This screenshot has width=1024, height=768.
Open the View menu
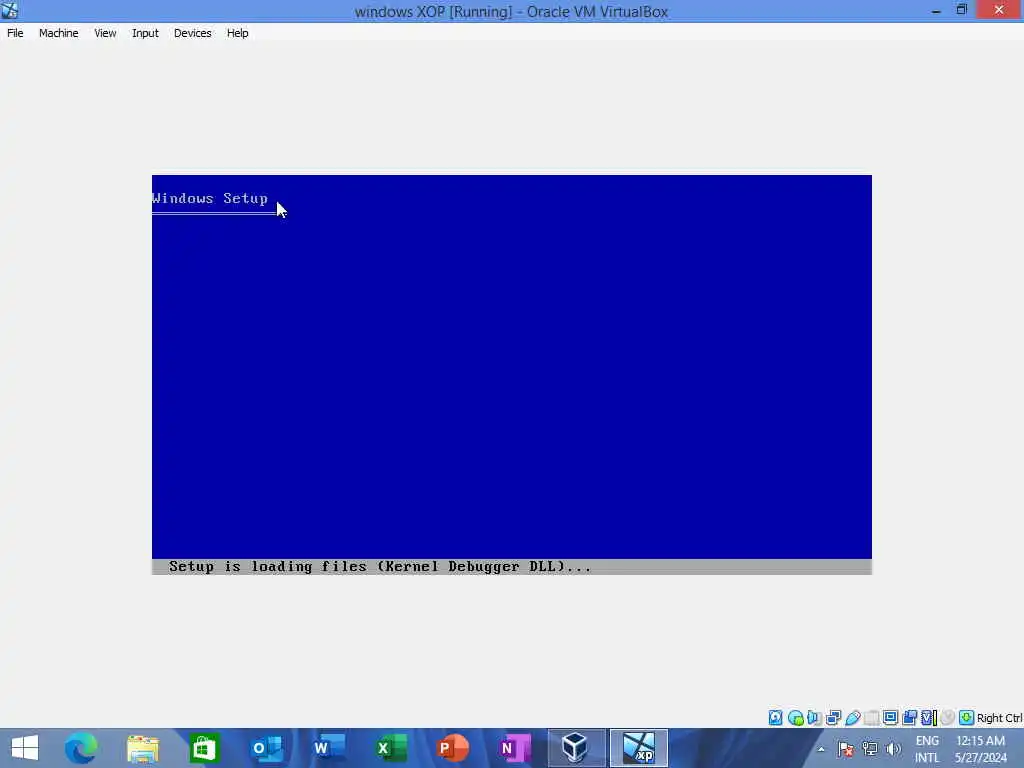point(105,33)
